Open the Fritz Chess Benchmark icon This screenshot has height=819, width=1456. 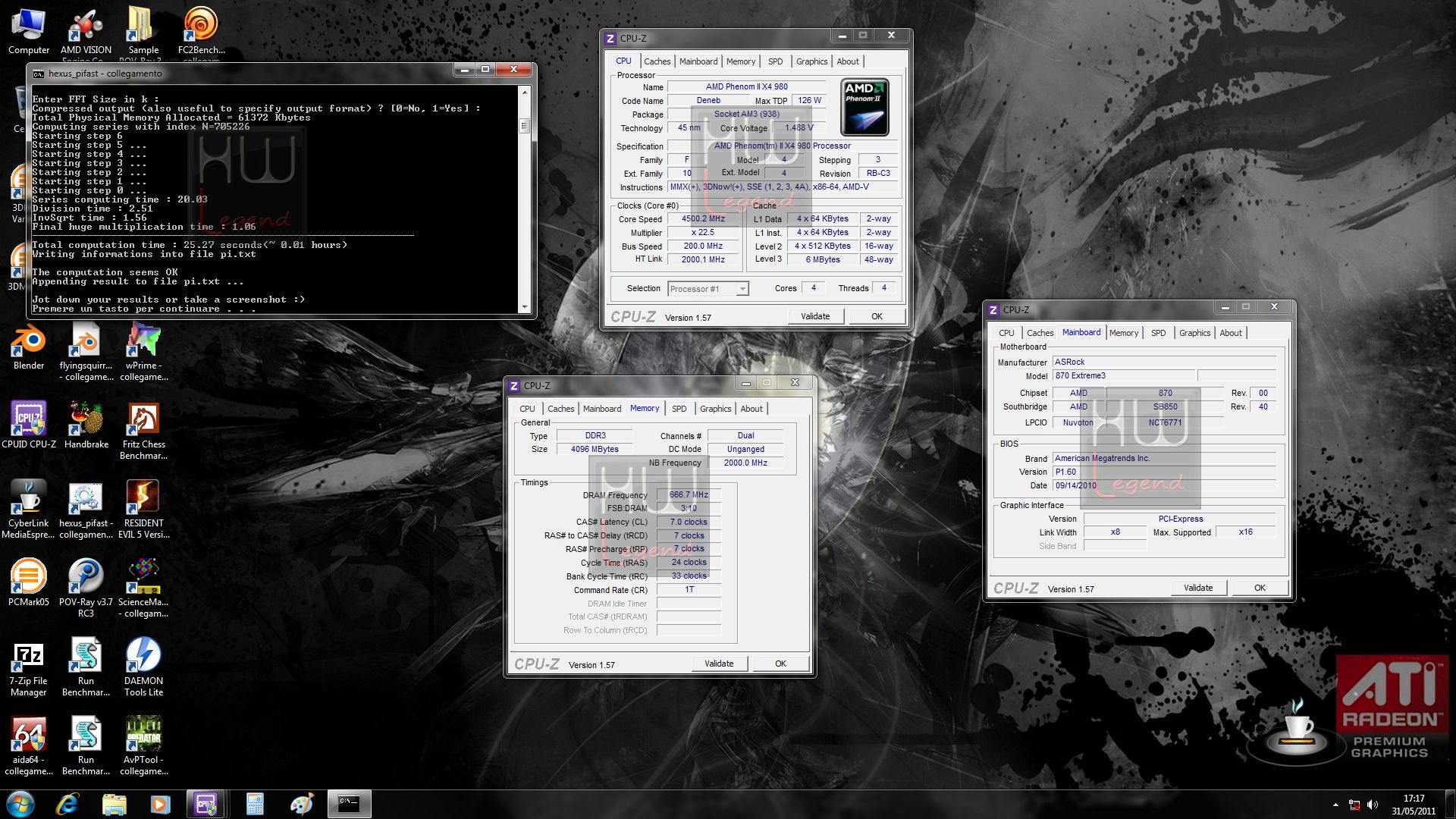click(143, 430)
